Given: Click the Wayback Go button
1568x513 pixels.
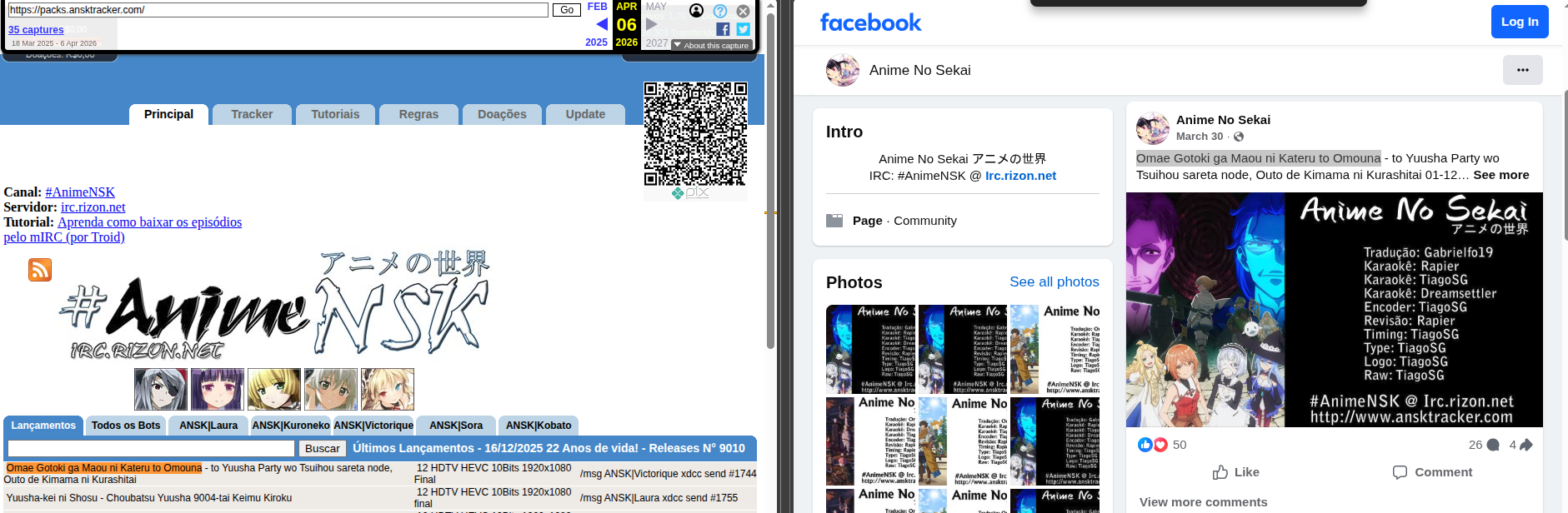Looking at the screenshot, I should click(567, 10).
